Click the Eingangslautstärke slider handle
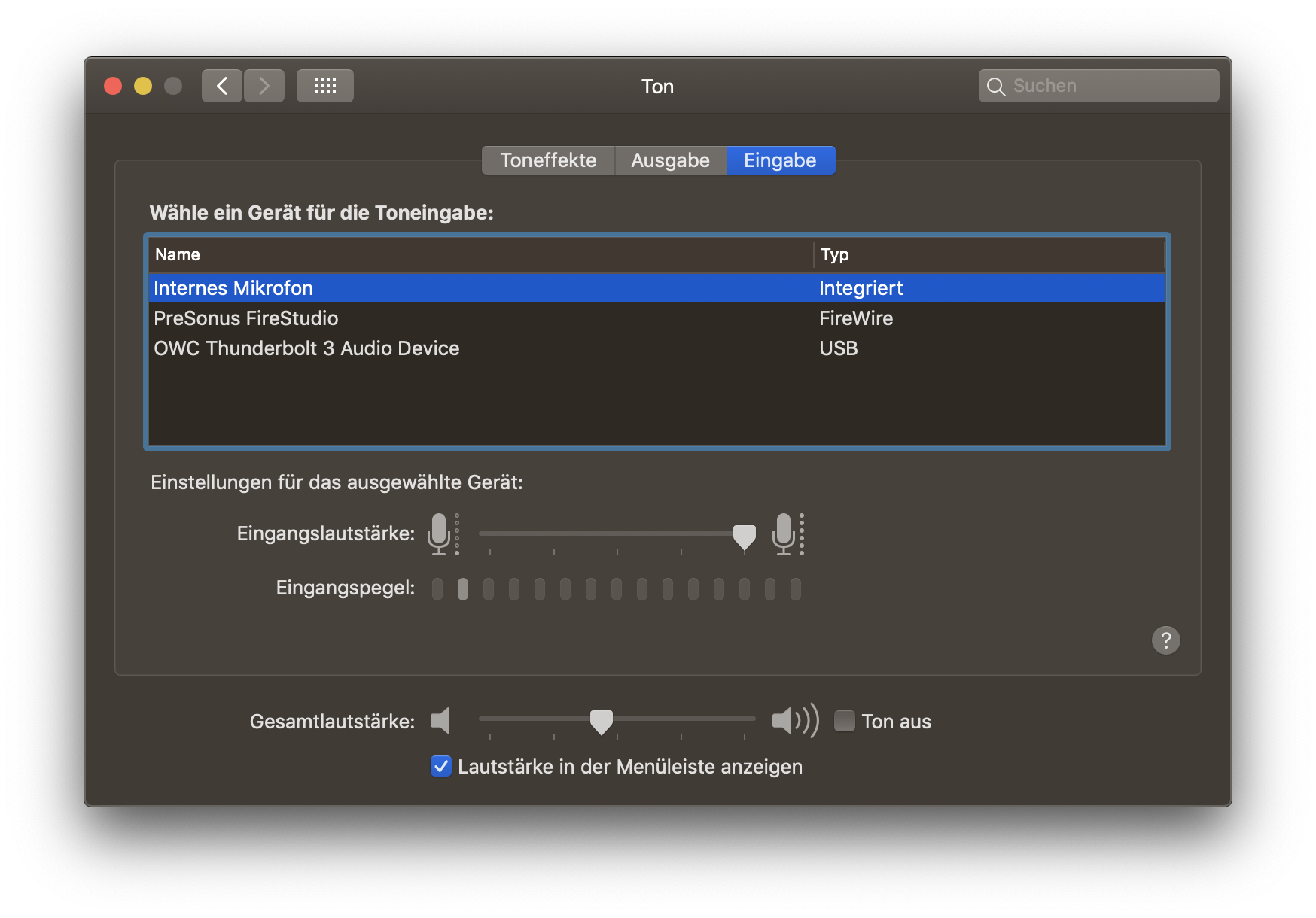Image resolution: width=1316 pixels, height=918 pixels. point(744,537)
